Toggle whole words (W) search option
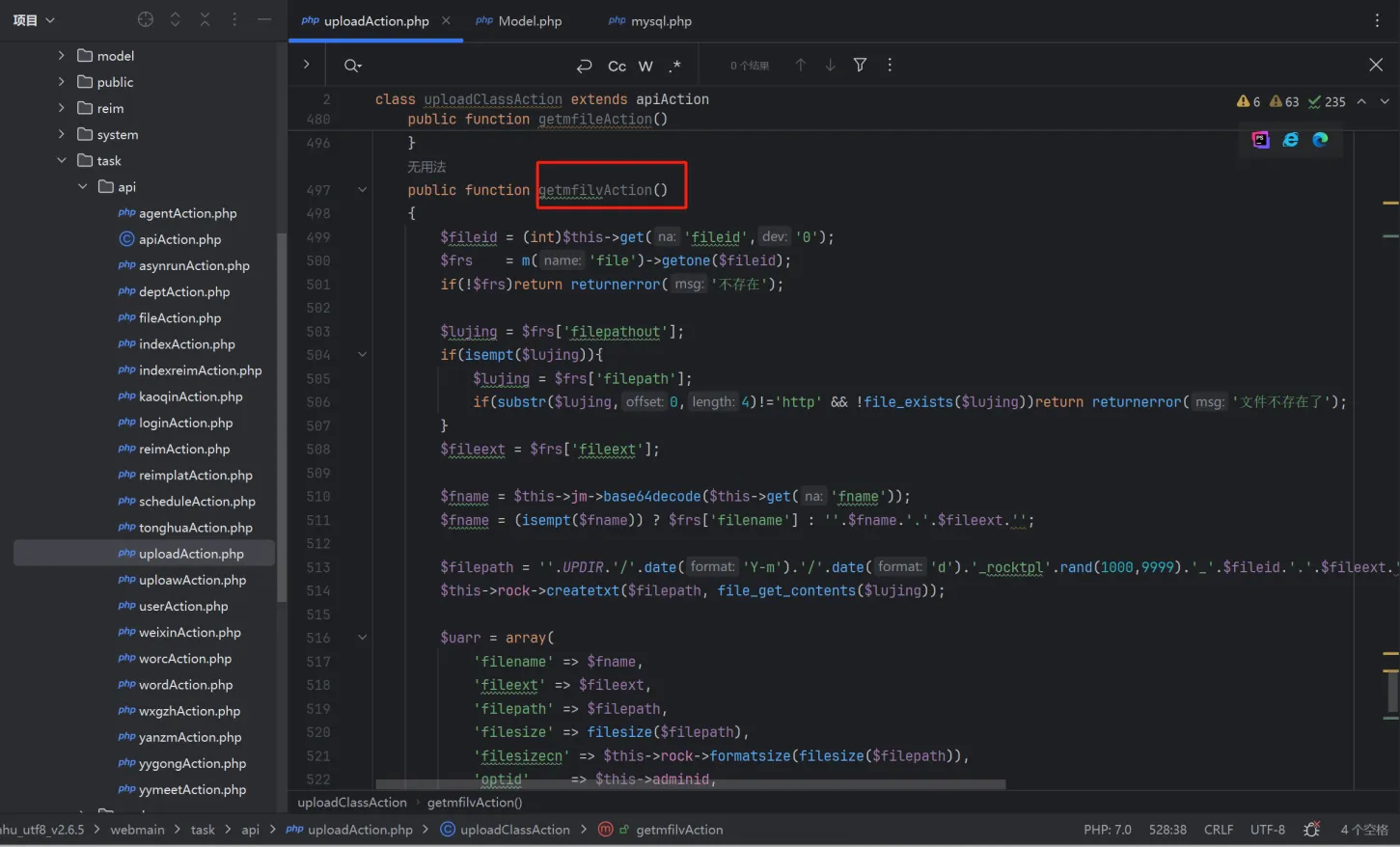This screenshot has height=847, width=1400. [645, 66]
